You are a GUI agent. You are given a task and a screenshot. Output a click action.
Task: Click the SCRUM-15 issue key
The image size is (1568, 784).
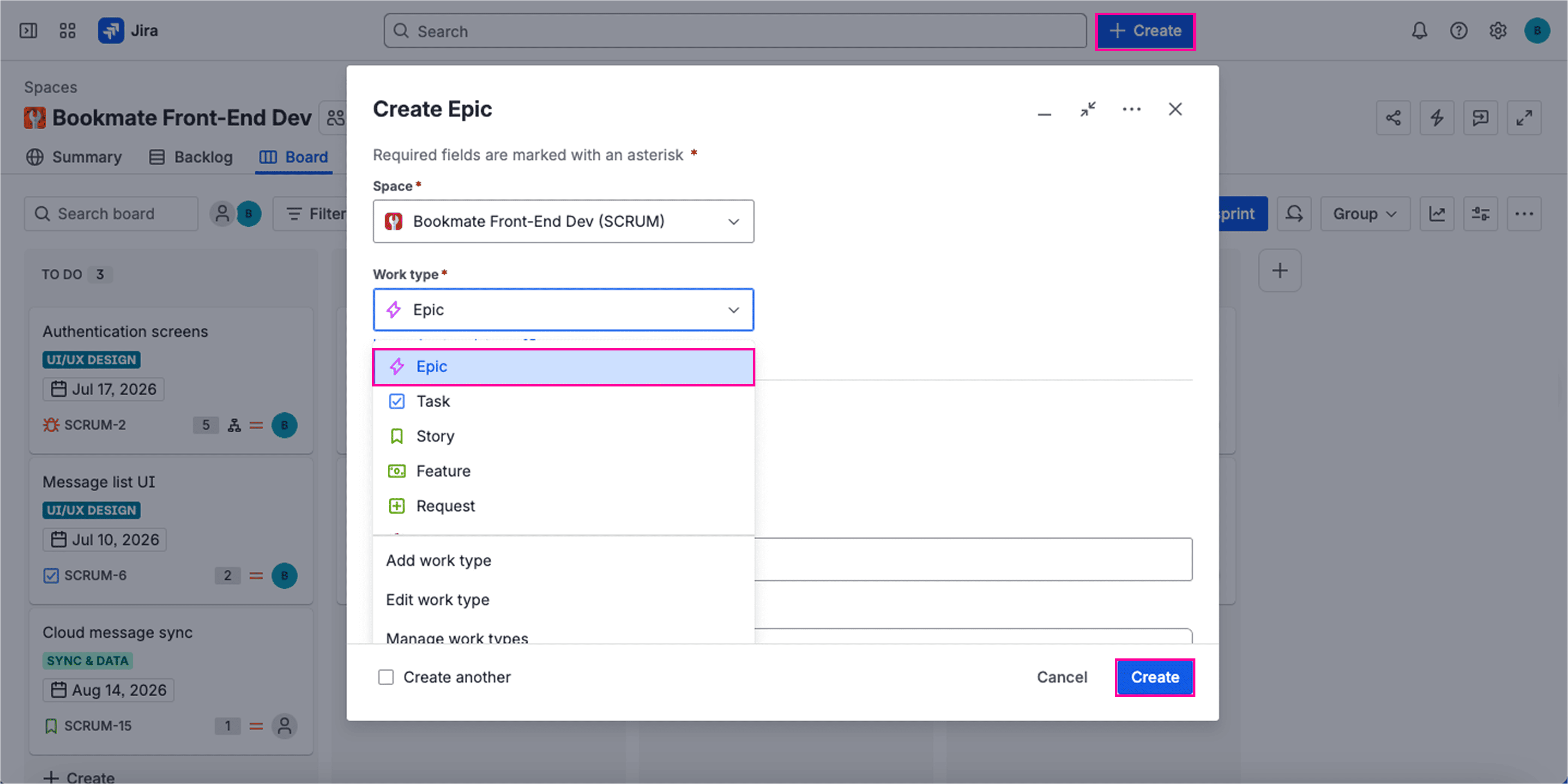(x=97, y=725)
